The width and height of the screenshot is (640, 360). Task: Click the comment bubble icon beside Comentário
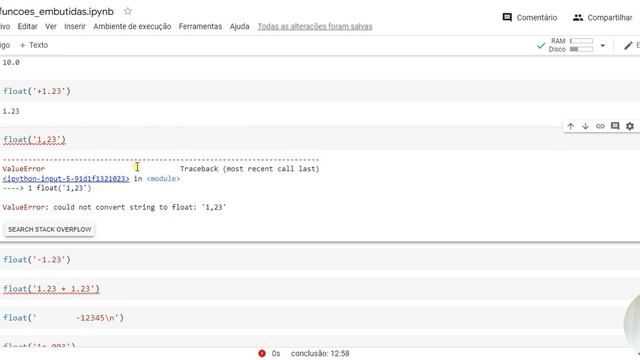tap(507, 18)
